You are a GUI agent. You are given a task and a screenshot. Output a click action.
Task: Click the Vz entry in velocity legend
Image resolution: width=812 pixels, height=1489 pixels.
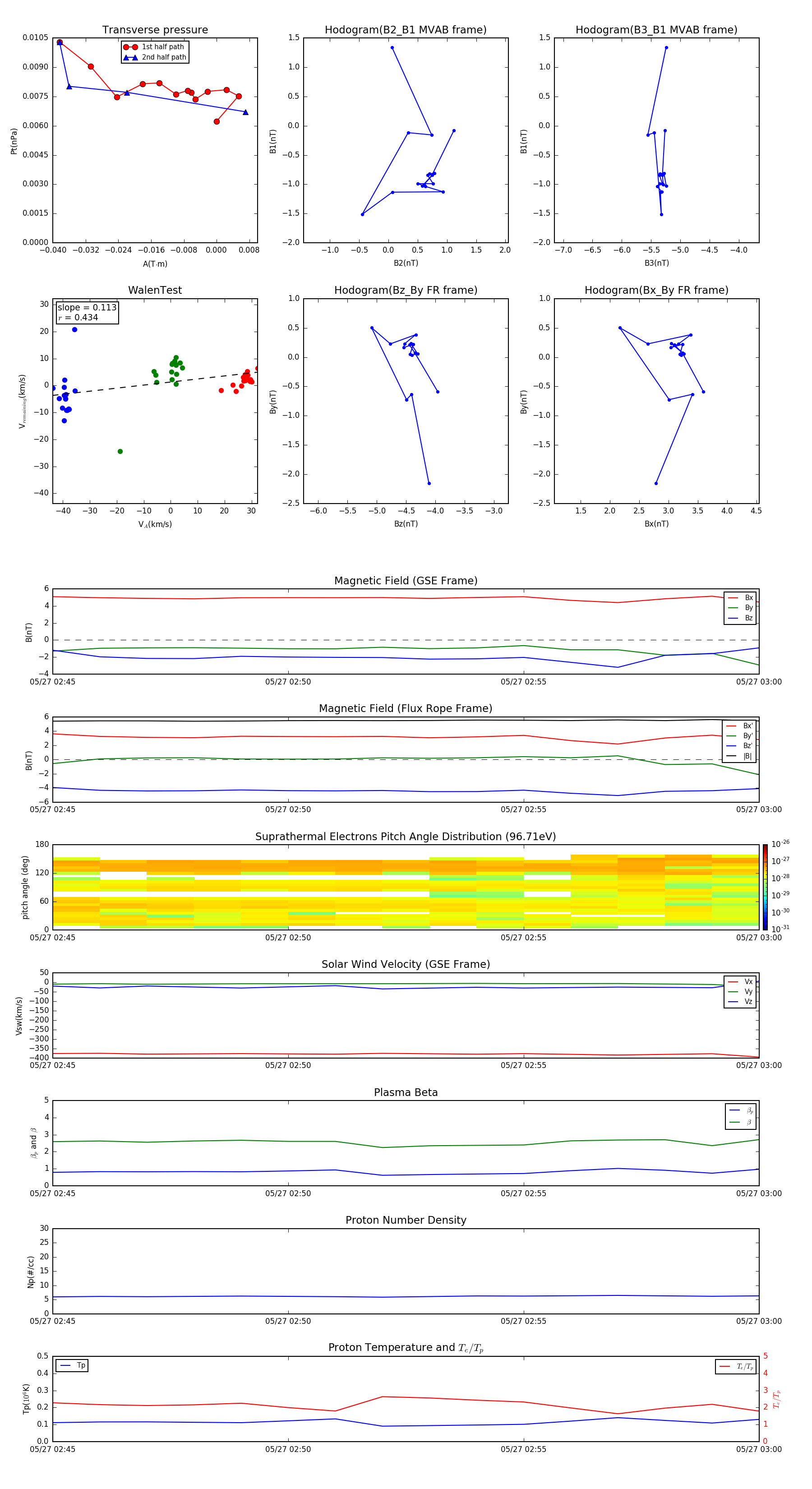coord(740,1001)
